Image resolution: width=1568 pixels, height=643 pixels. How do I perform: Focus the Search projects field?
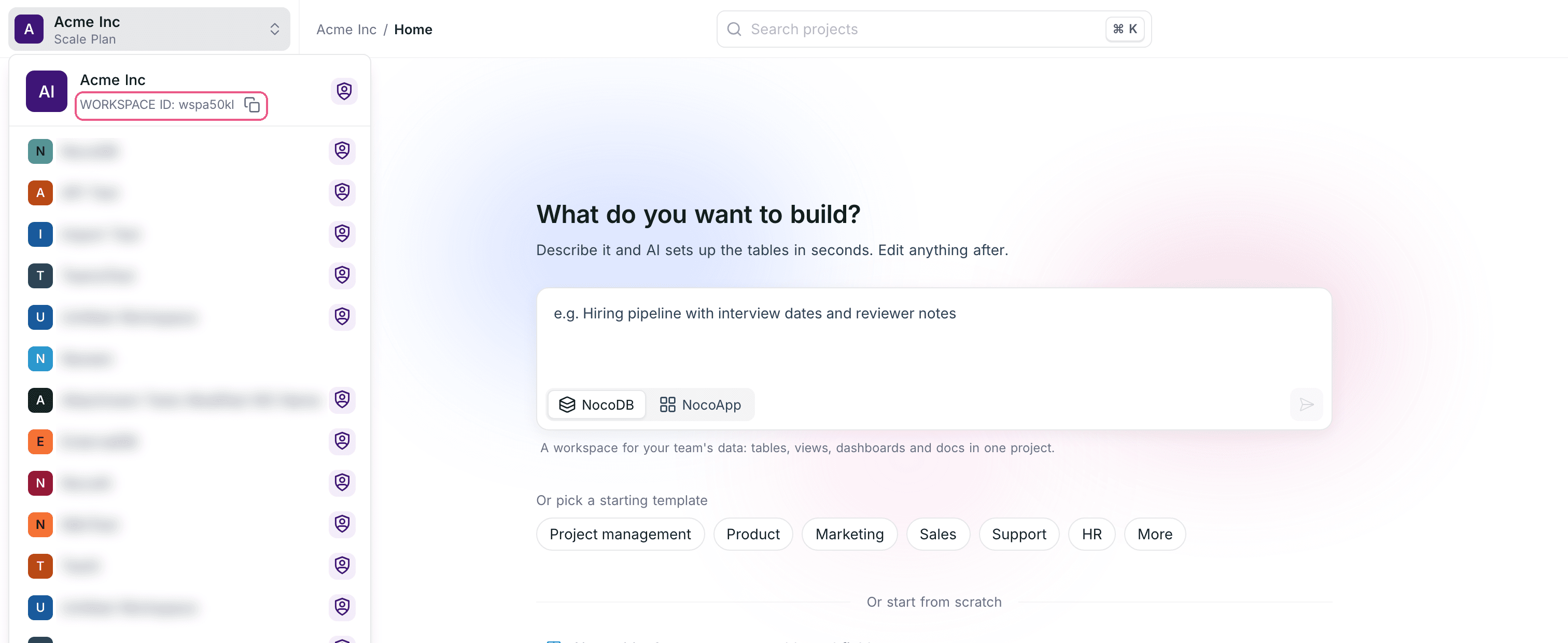(x=934, y=29)
